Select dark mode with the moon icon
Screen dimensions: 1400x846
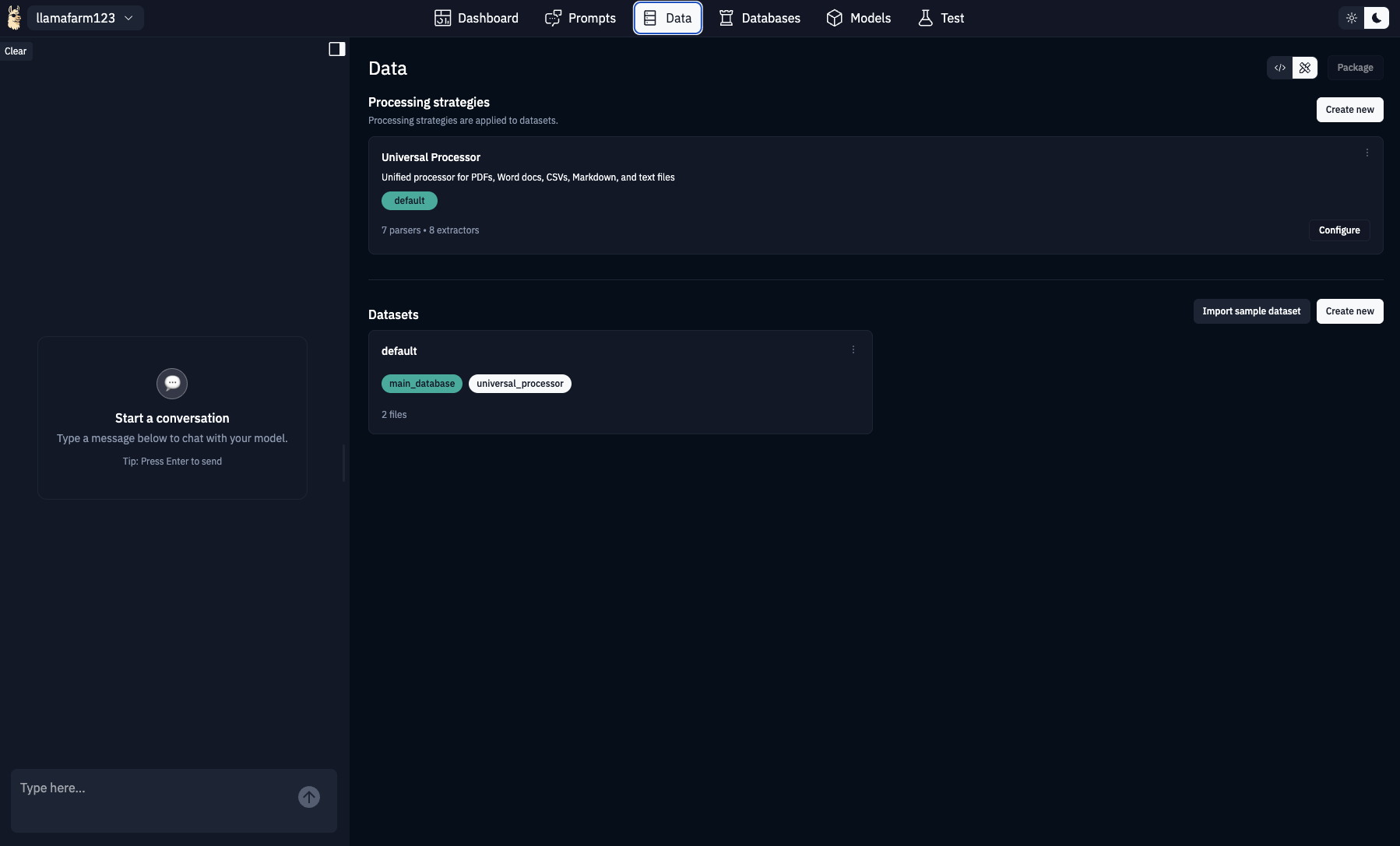[1377, 17]
